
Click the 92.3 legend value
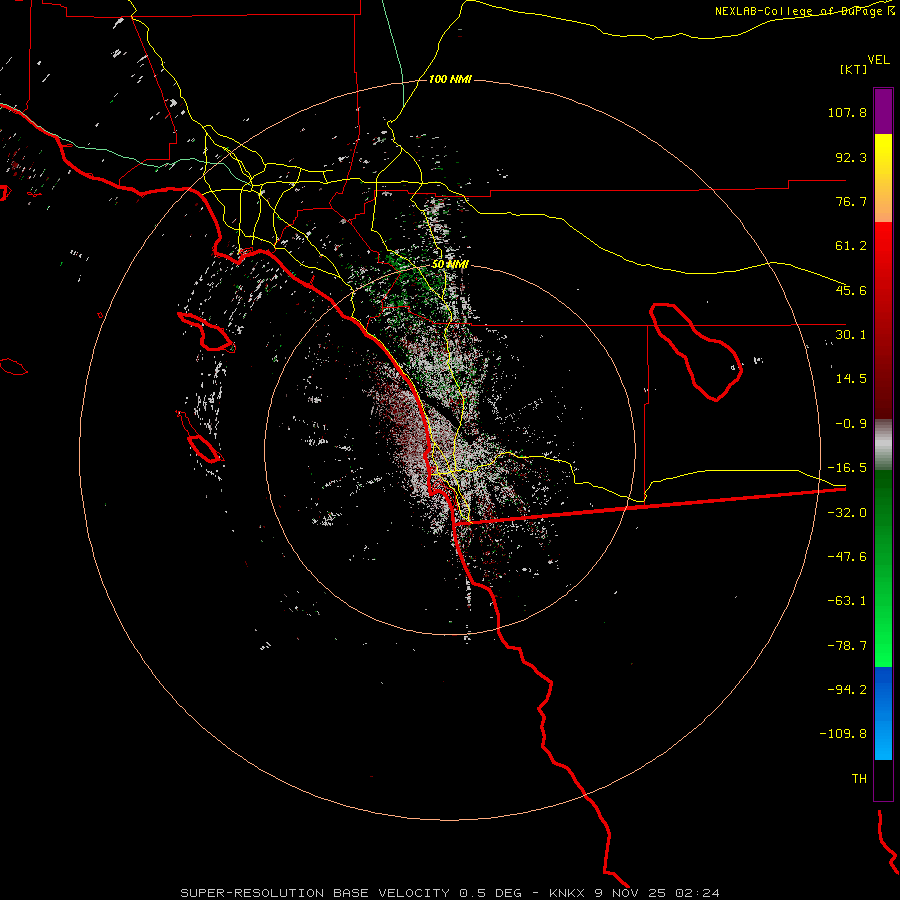pos(851,157)
